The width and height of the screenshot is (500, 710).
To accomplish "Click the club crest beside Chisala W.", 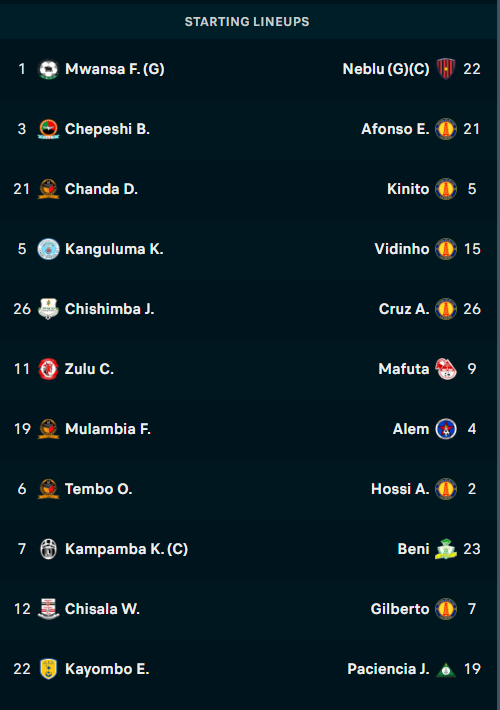I will (48, 609).
